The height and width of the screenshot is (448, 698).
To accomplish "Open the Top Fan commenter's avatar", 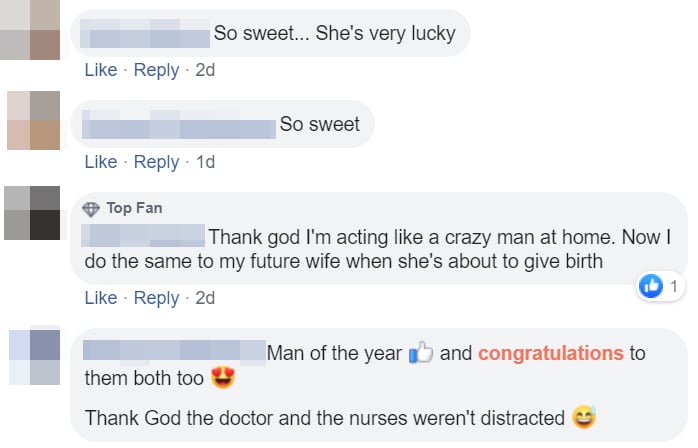I will click(x=31, y=212).
